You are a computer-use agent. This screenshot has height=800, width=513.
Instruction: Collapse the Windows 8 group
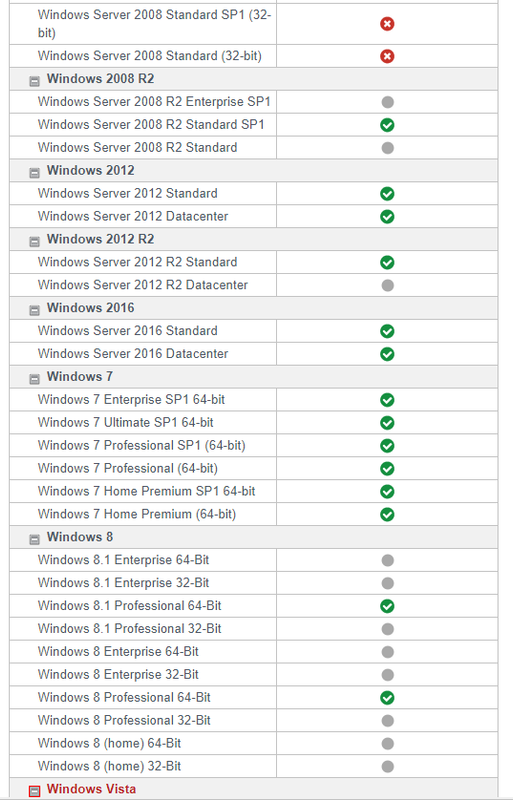pyautogui.click(x=34, y=539)
